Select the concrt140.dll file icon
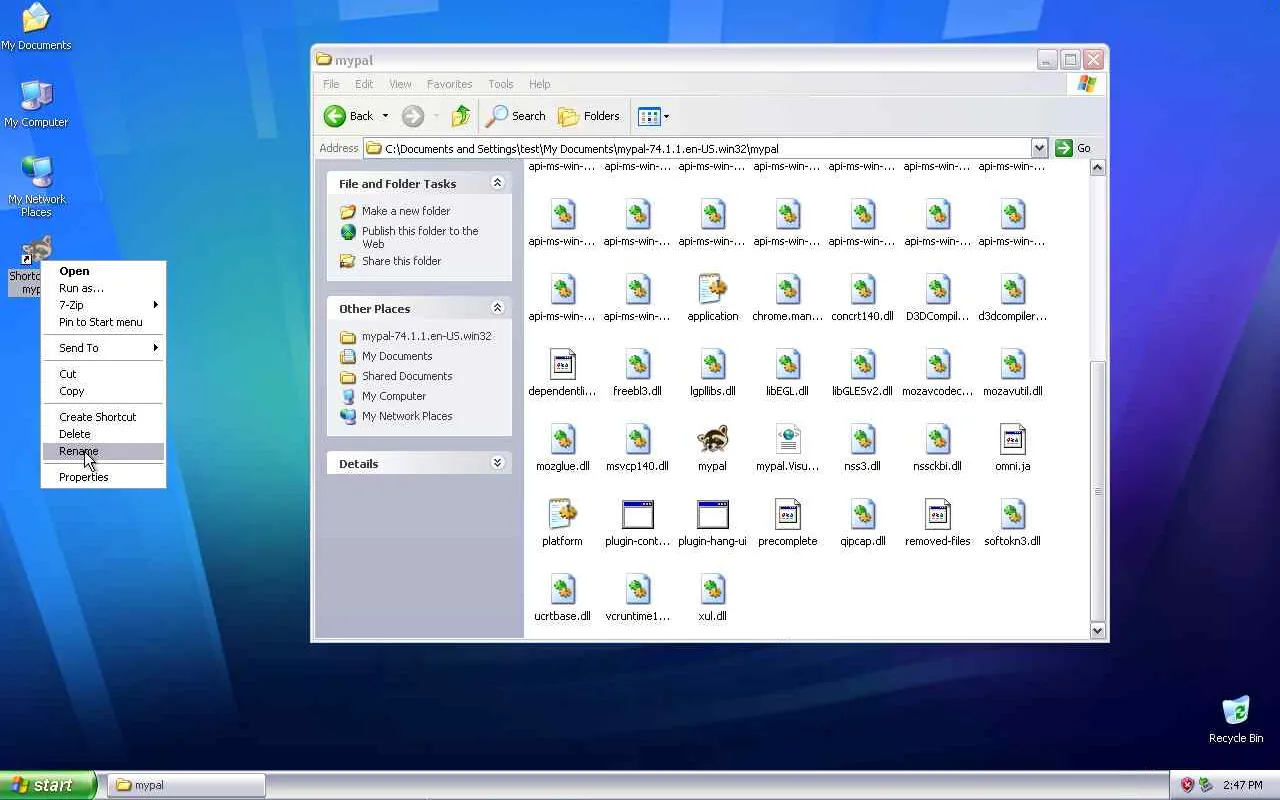Image resolution: width=1280 pixels, height=800 pixels. 862,290
